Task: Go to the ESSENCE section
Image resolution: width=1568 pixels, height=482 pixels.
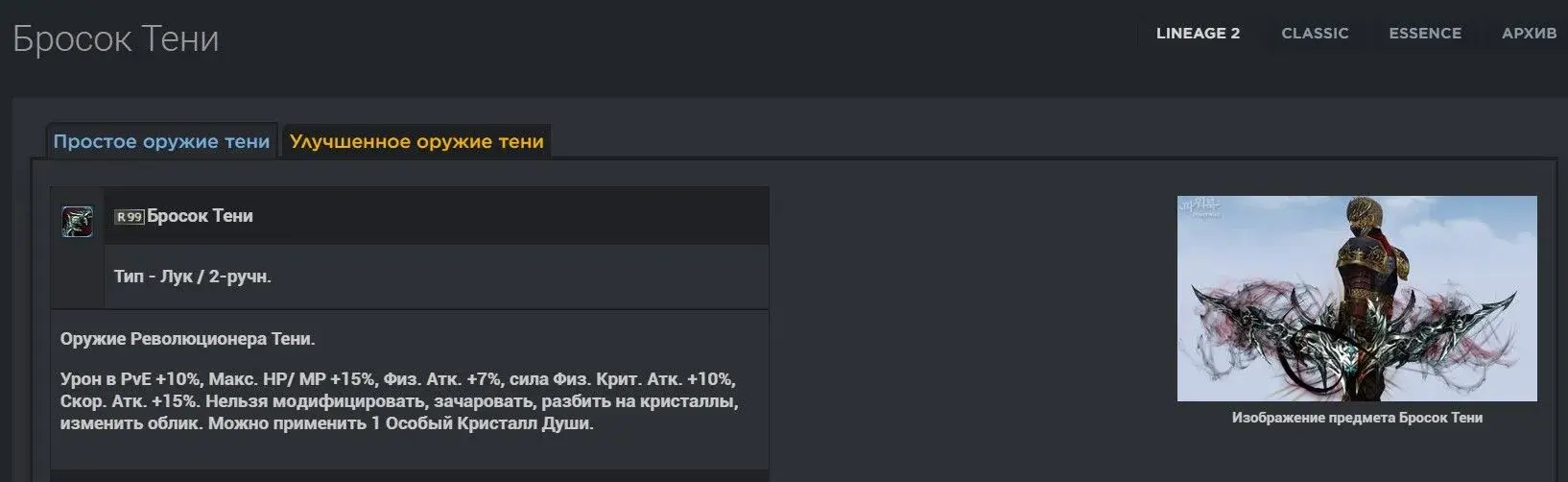Action: 1425,34
